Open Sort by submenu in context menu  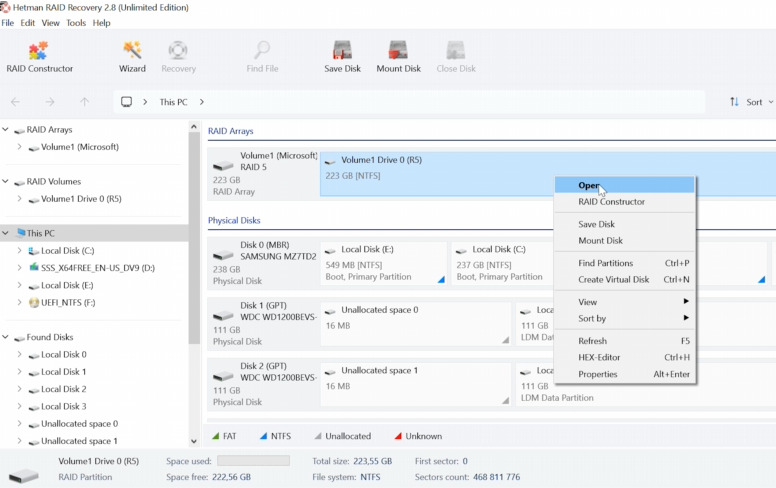coord(625,318)
